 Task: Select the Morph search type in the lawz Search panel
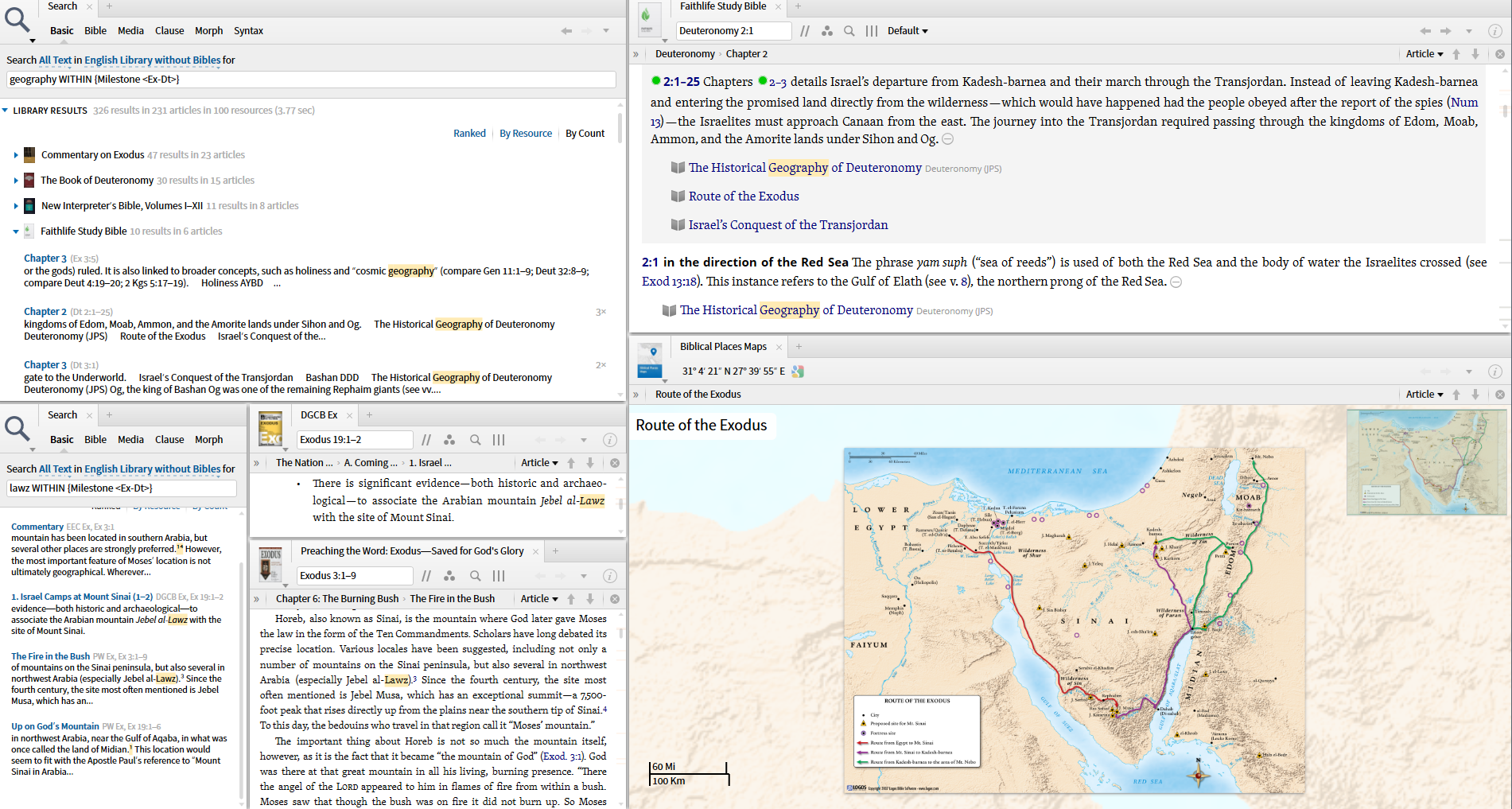[x=208, y=440]
